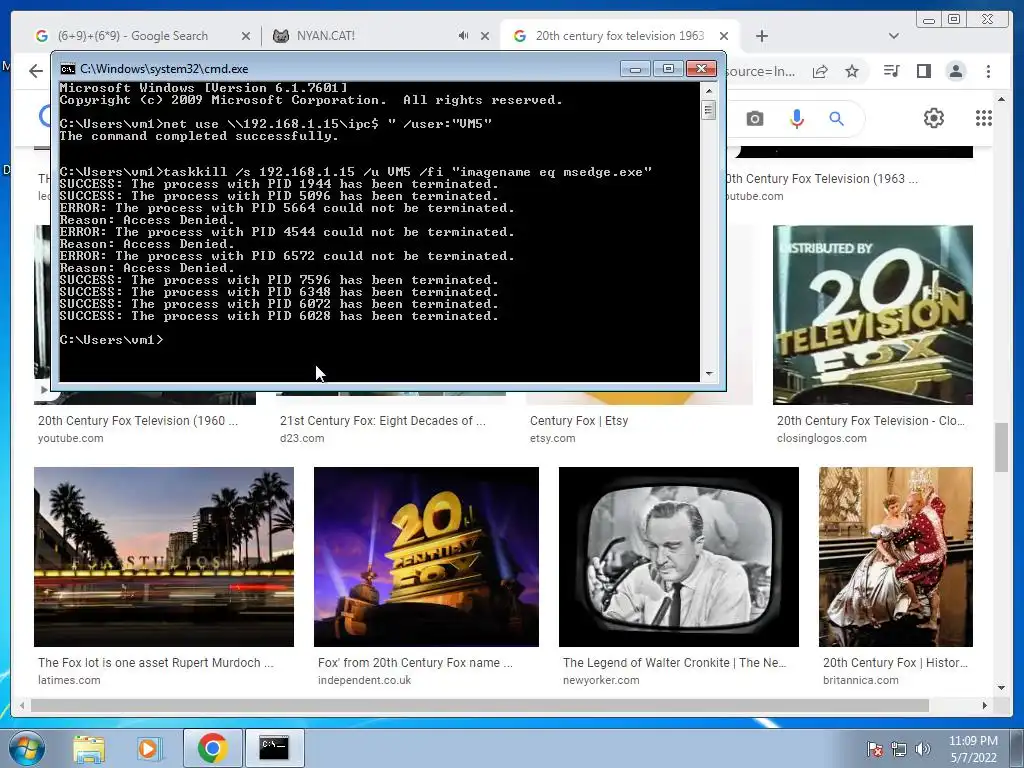Screen dimensions: 1024x768
Task: Go back in Chrome
Action: point(36,71)
